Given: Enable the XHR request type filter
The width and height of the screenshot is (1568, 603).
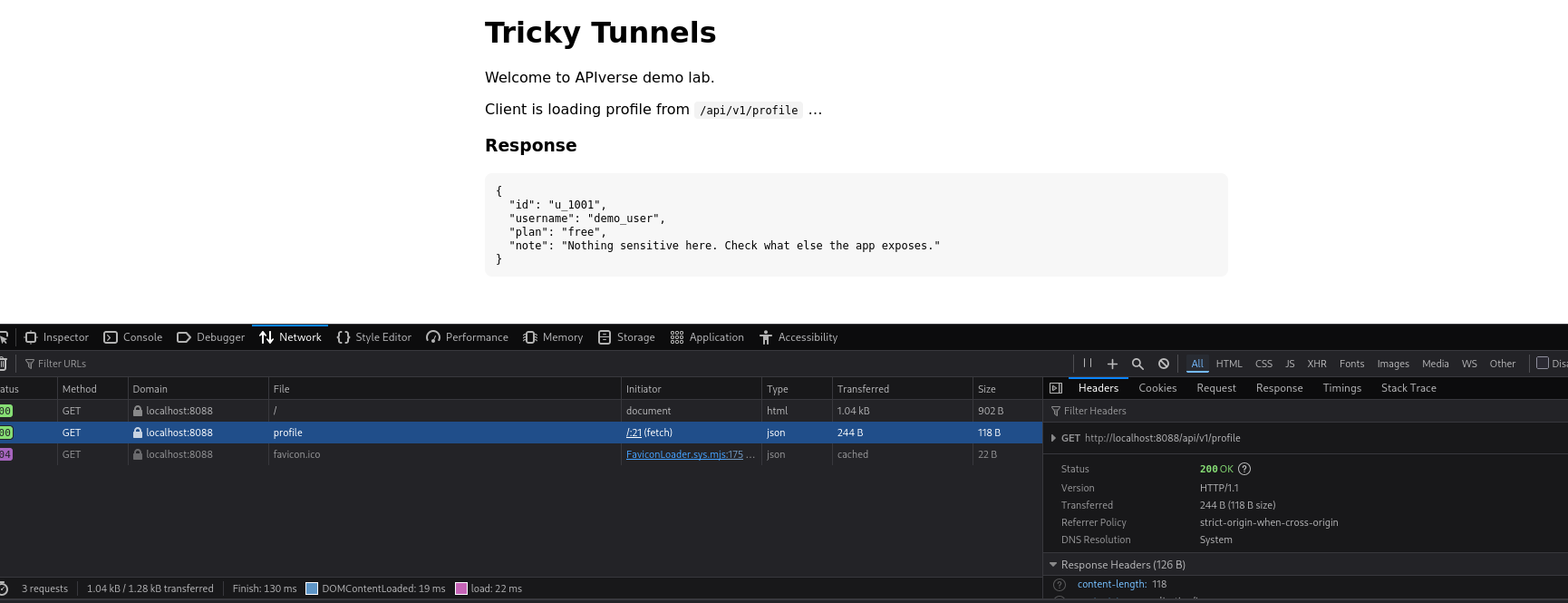Looking at the screenshot, I should [x=1316, y=364].
